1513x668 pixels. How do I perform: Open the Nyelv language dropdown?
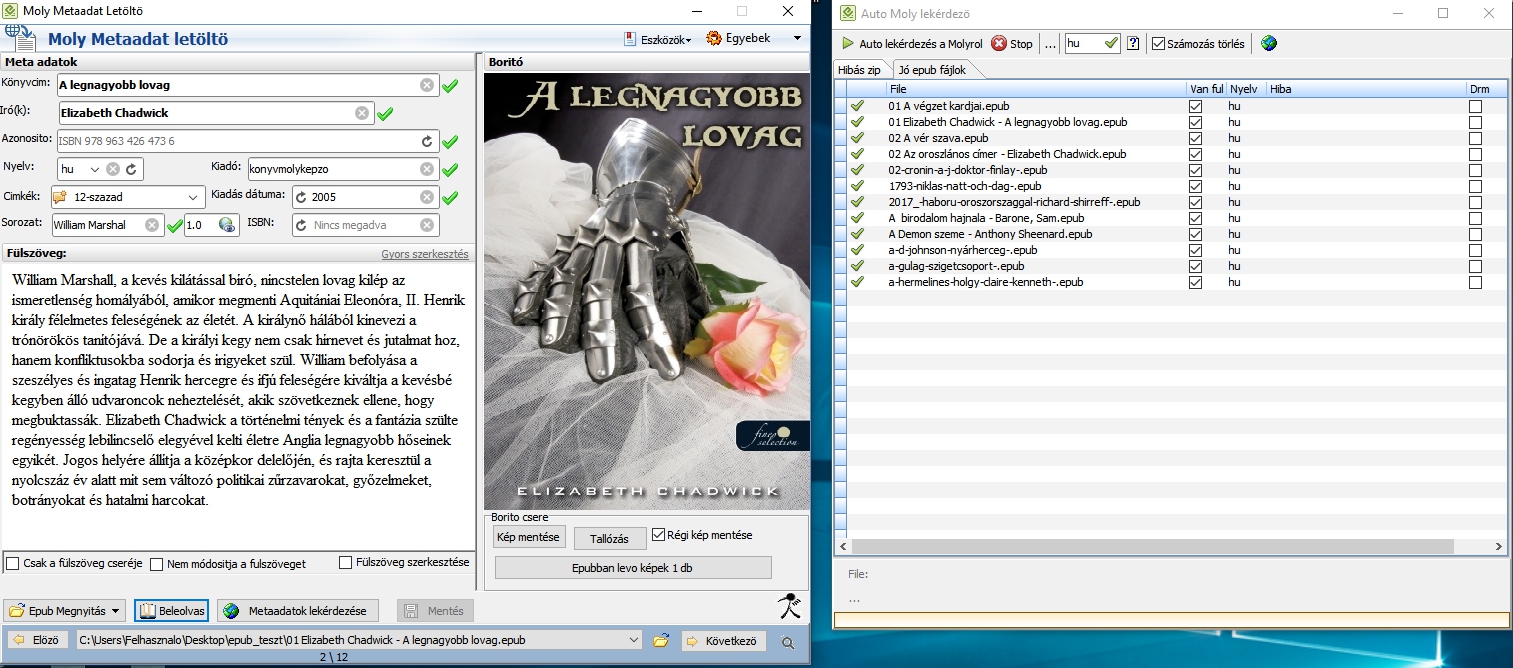coord(95,169)
